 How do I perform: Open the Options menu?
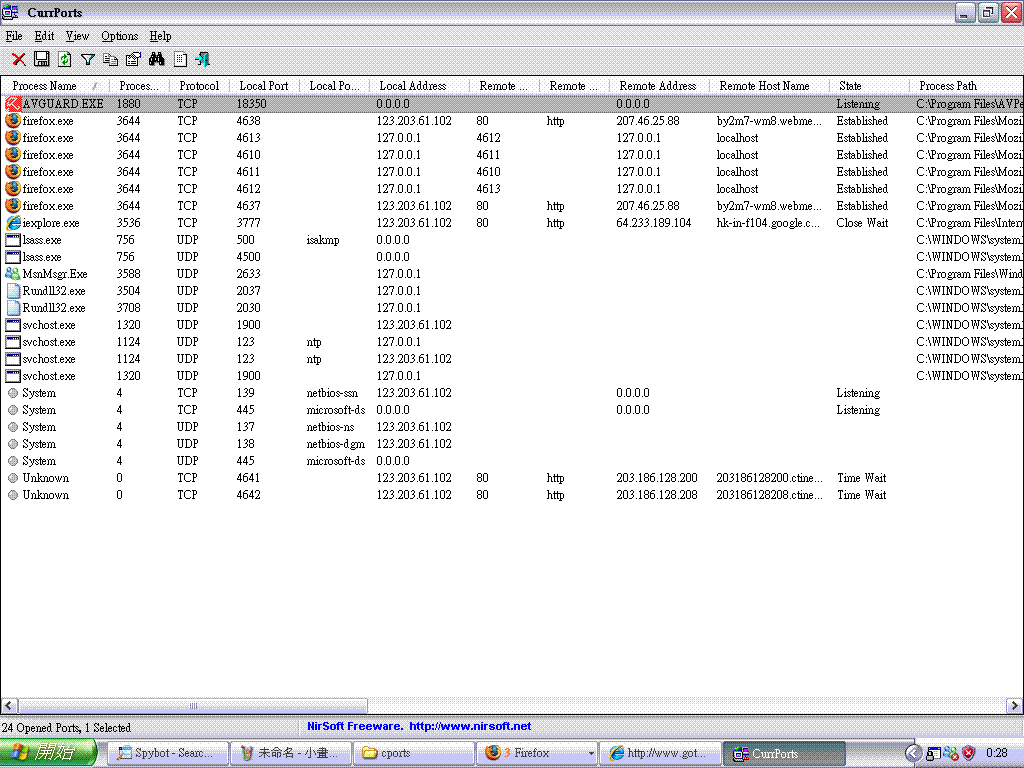pos(120,36)
